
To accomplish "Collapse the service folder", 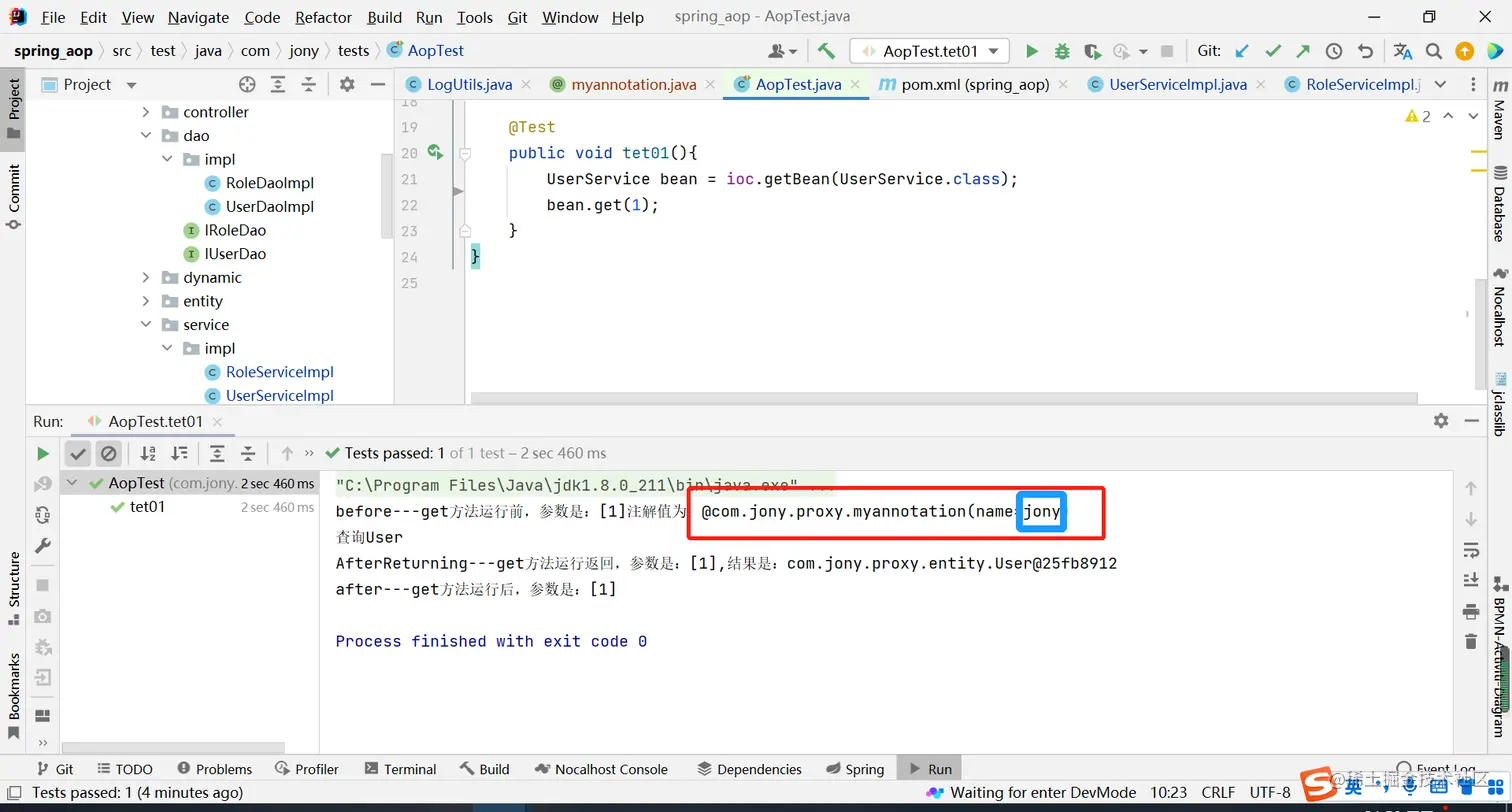I will (x=146, y=325).
